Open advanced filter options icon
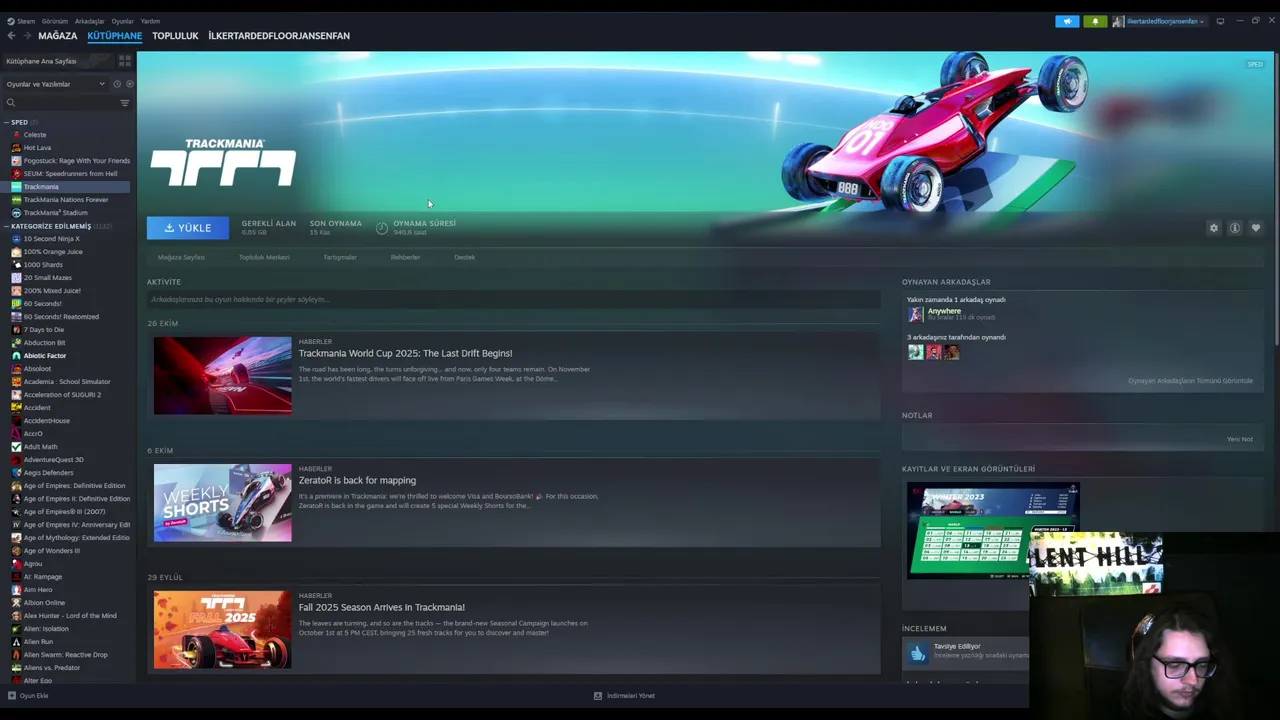The height and width of the screenshot is (720, 1280). 124,102
